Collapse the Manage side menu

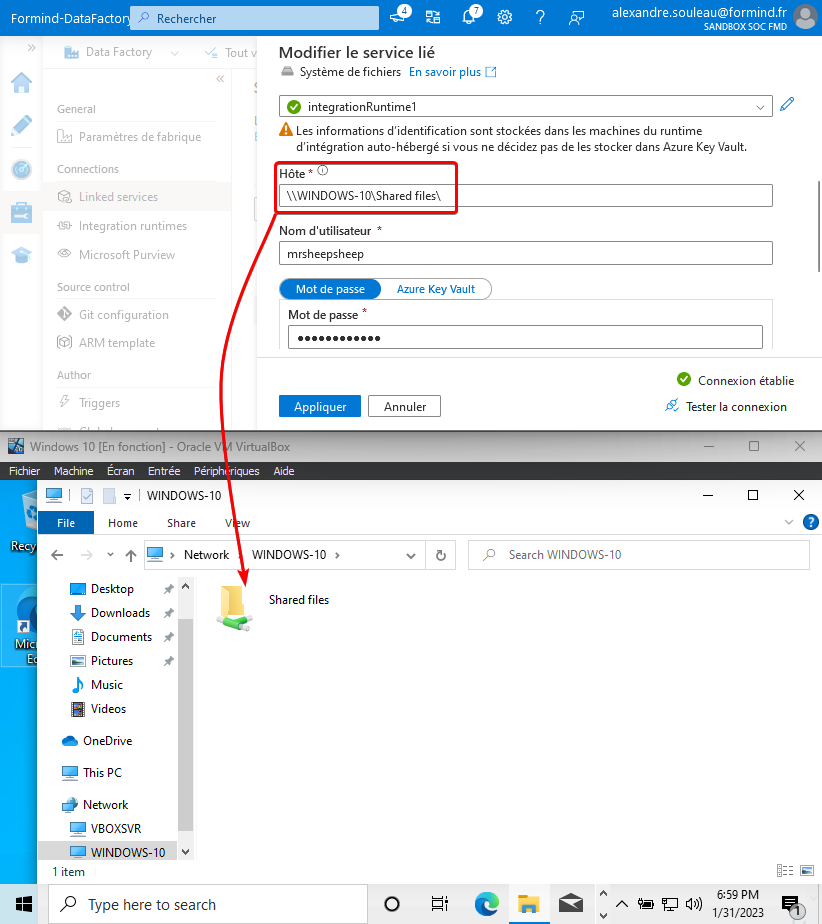[x=220, y=78]
